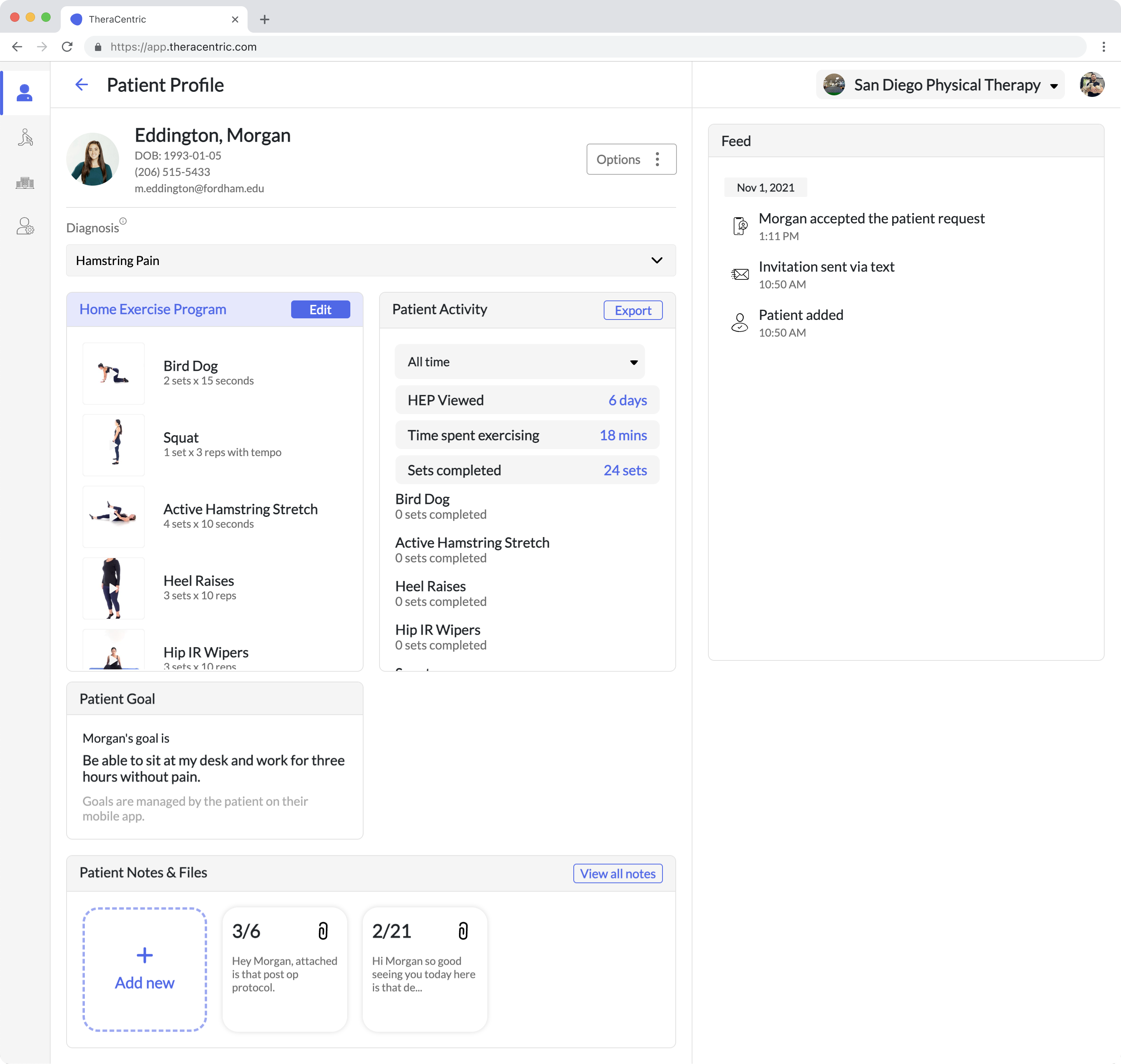The image size is (1121, 1064).
Task: Click the site lock icon
Action: click(98, 47)
